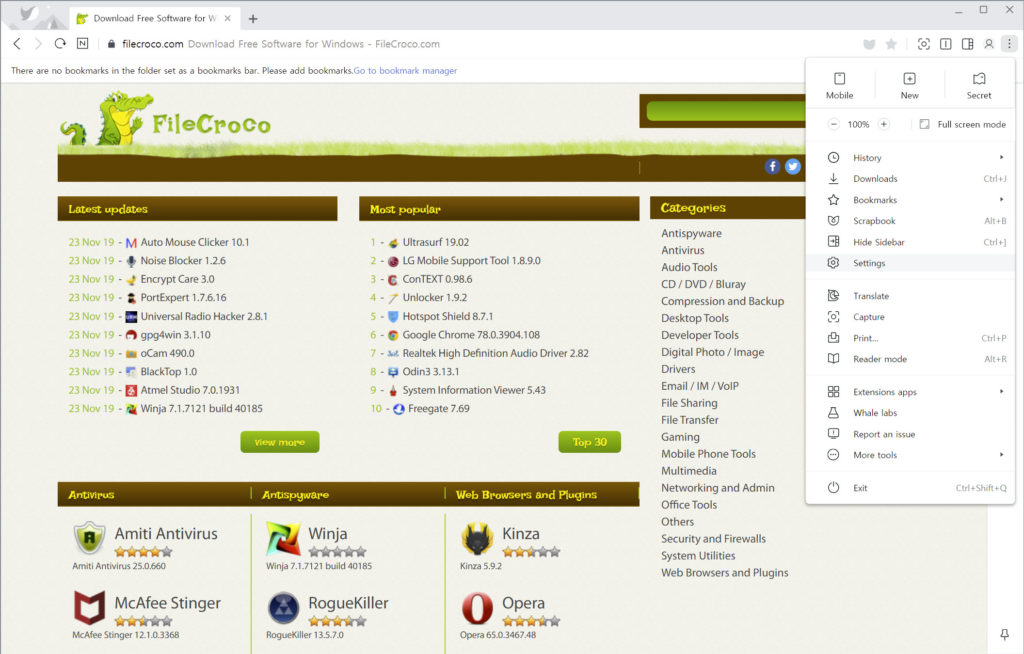Click the RogueKiller app icon
The image size is (1024, 654).
(x=283, y=608)
